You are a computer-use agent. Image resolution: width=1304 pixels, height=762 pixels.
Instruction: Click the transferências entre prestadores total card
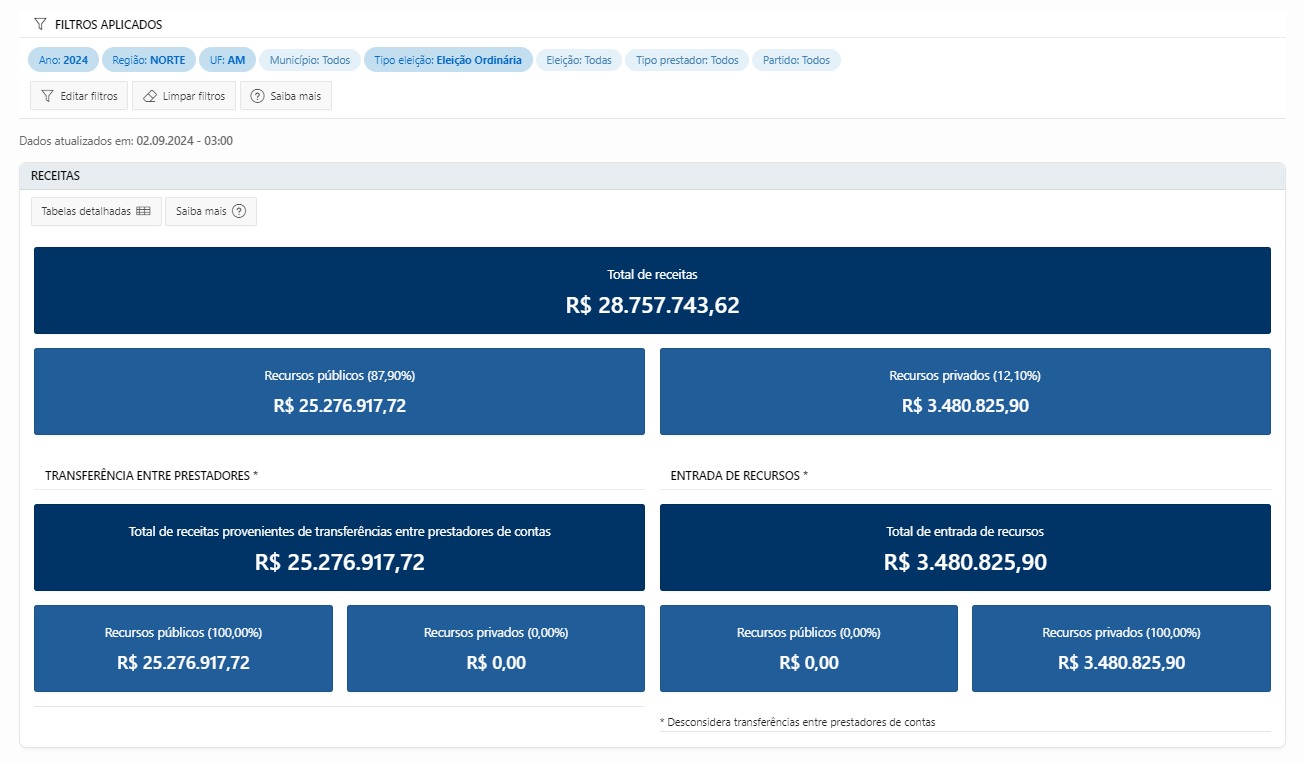coord(339,547)
